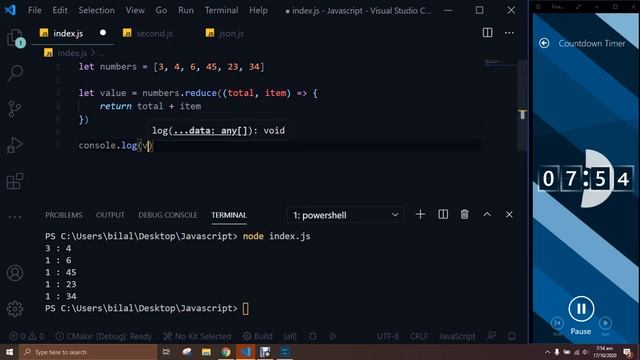Open notifications bell in status bar
Screen dimensions: 640x360
pos(511,336)
